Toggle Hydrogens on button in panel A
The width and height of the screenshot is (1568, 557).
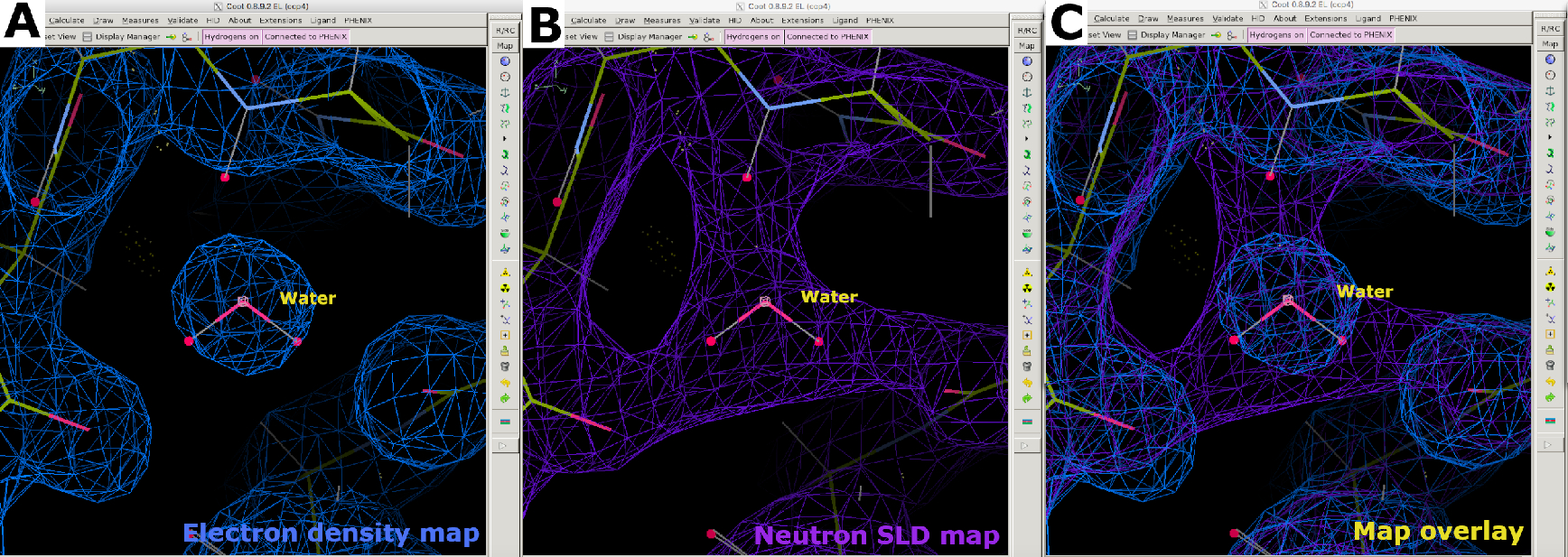pyautogui.click(x=231, y=37)
